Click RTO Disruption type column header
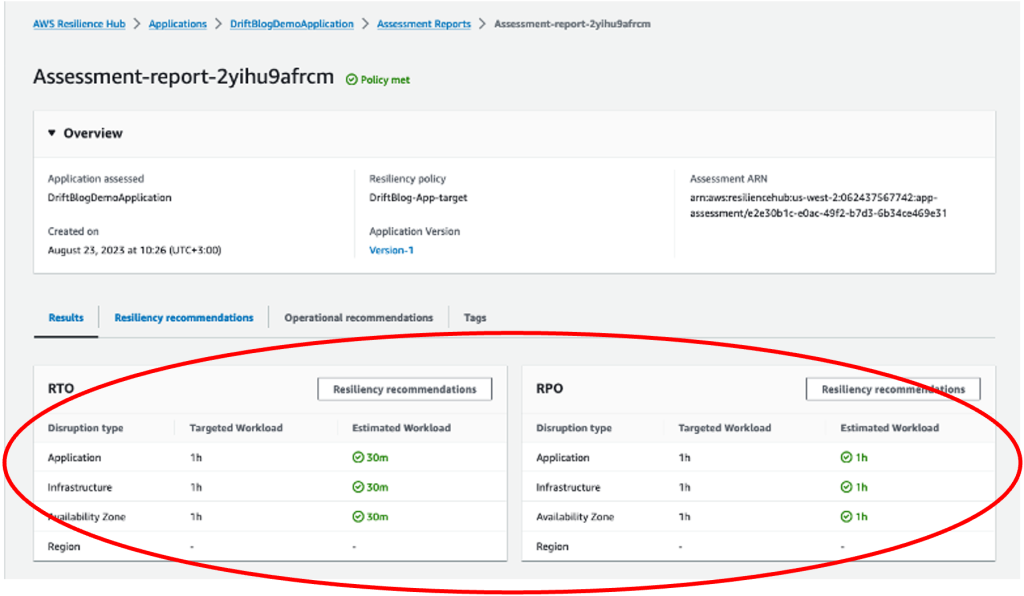 (x=86, y=428)
